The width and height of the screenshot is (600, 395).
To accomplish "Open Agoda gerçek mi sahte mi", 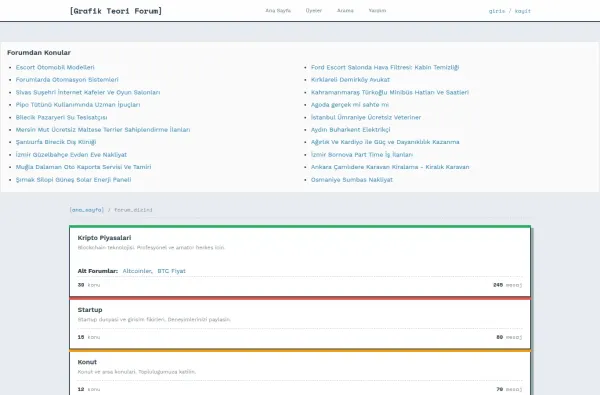I will coord(350,104).
